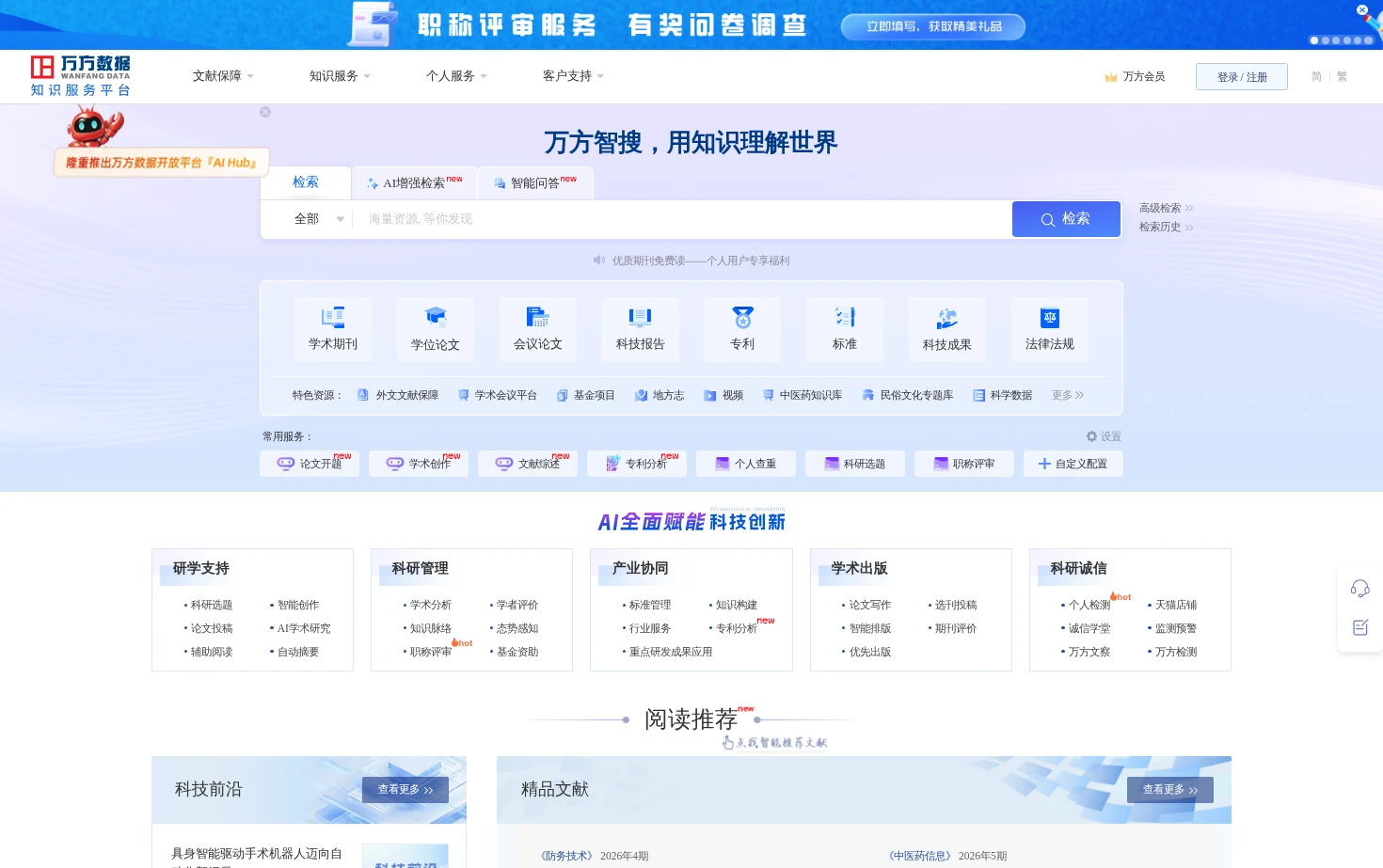Click 立即填写 banner button
The height and width of the screenshot is (868, 1383).
(933, 26)
